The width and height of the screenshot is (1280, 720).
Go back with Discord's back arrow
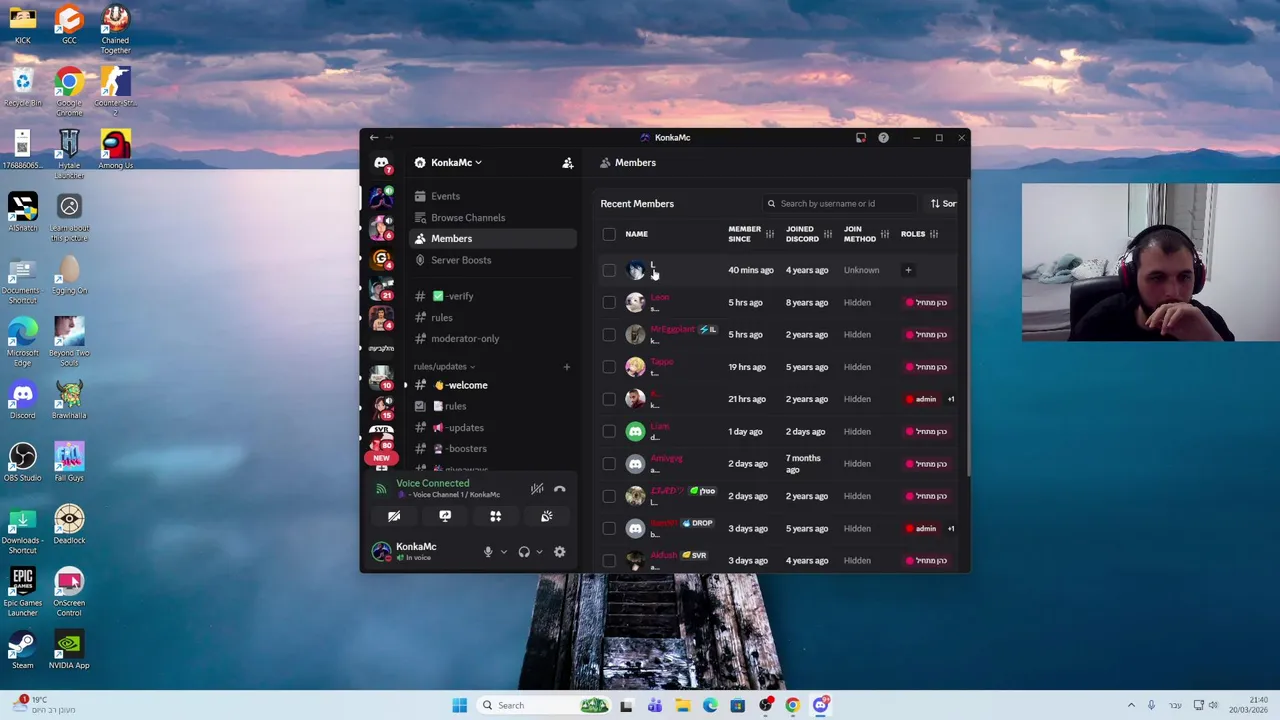374,137
